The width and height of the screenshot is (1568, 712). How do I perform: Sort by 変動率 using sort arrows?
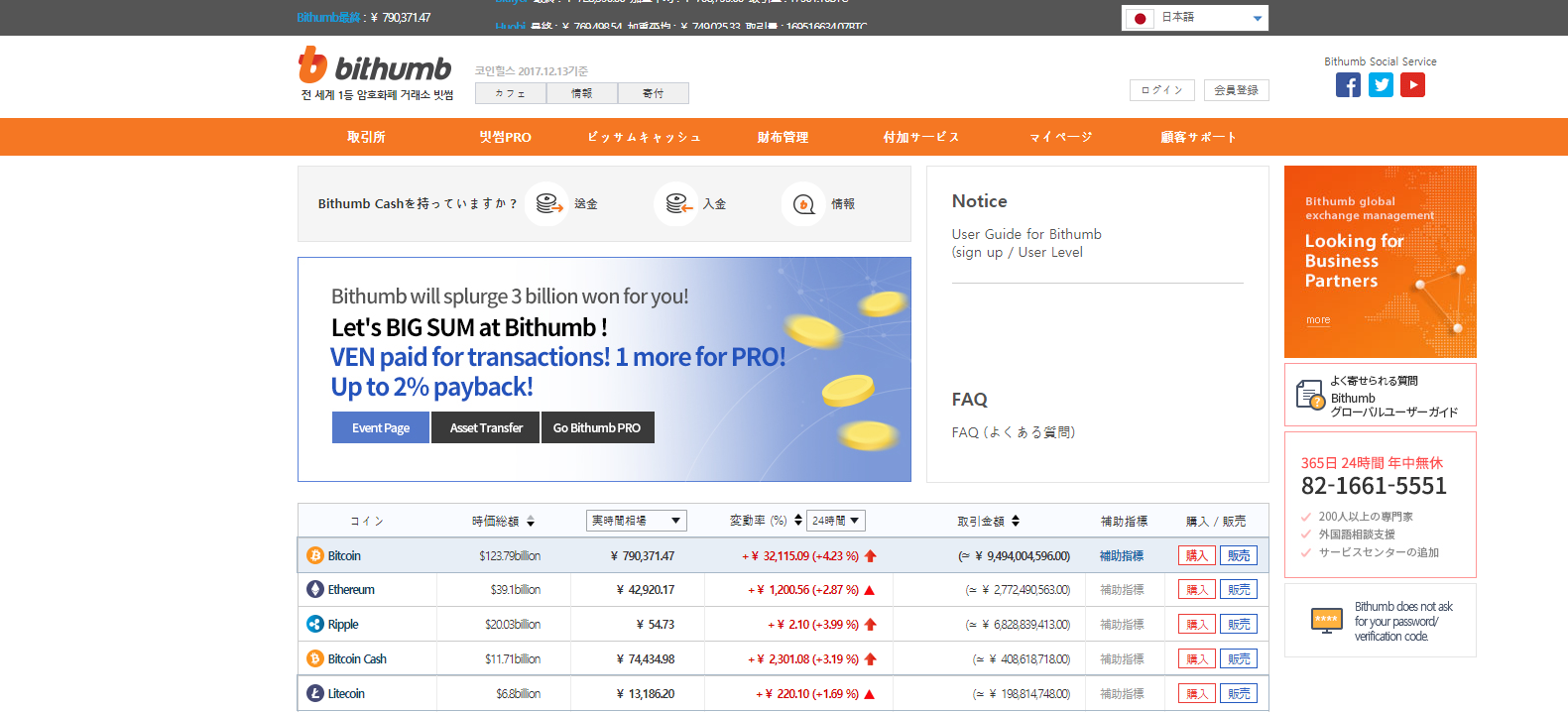click(798, 521)
